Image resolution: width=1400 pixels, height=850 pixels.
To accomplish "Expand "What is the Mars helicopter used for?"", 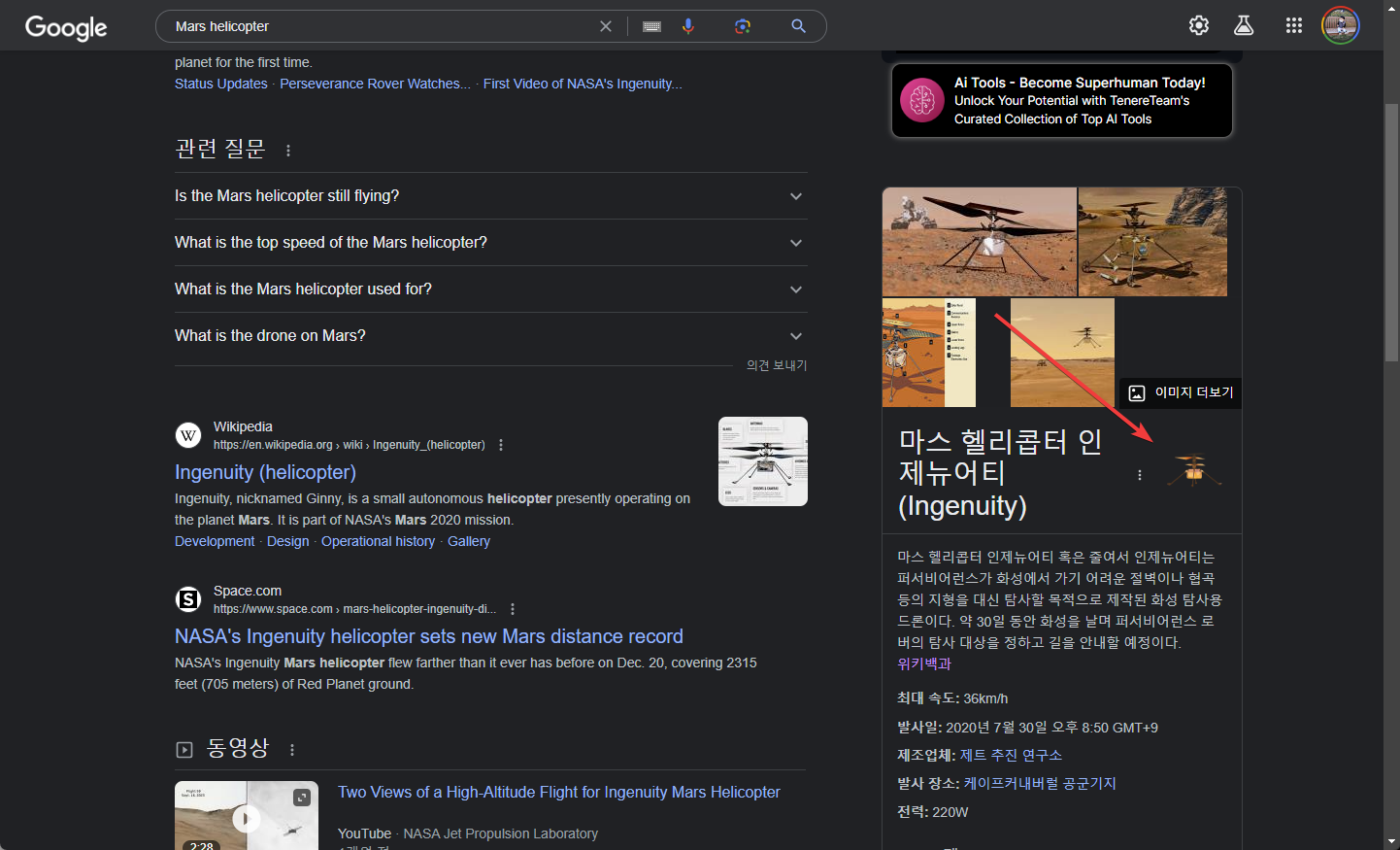I will click(491, 289).
